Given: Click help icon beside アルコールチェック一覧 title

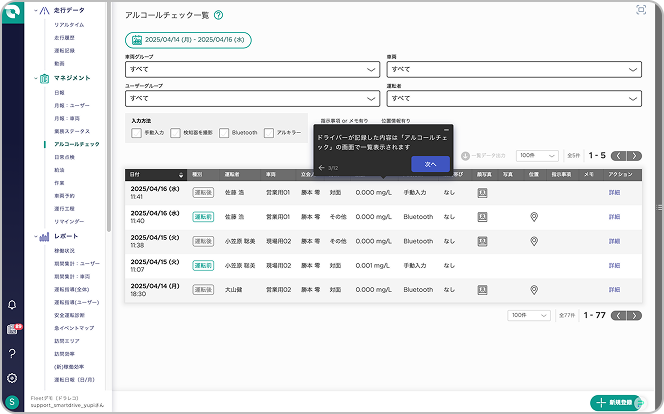Looking at the screenshot, I should click(x=218, y=15).
